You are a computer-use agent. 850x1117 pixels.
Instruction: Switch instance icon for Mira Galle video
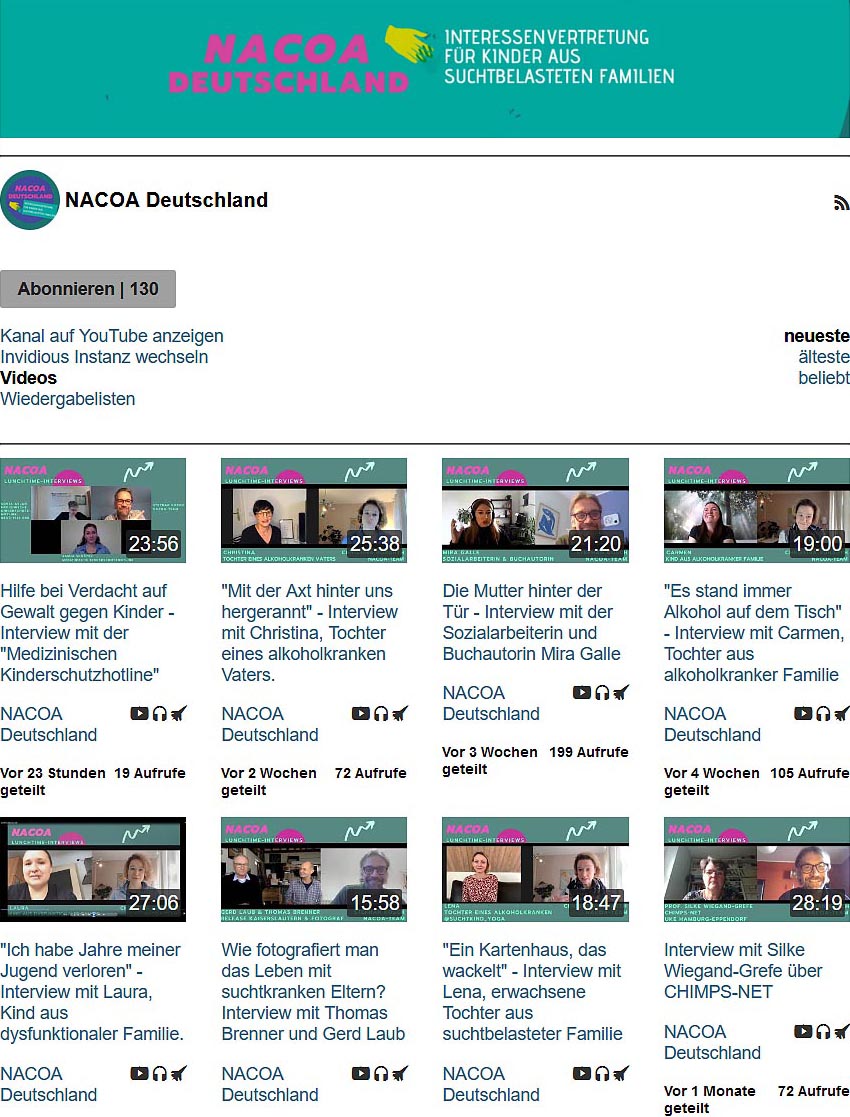click(622, 692)
